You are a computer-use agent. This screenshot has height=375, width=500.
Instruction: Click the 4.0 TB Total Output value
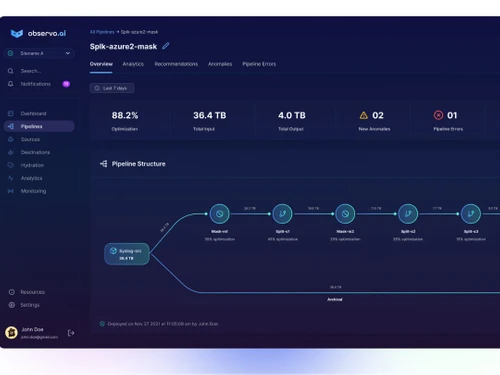[x=292, y=115]
